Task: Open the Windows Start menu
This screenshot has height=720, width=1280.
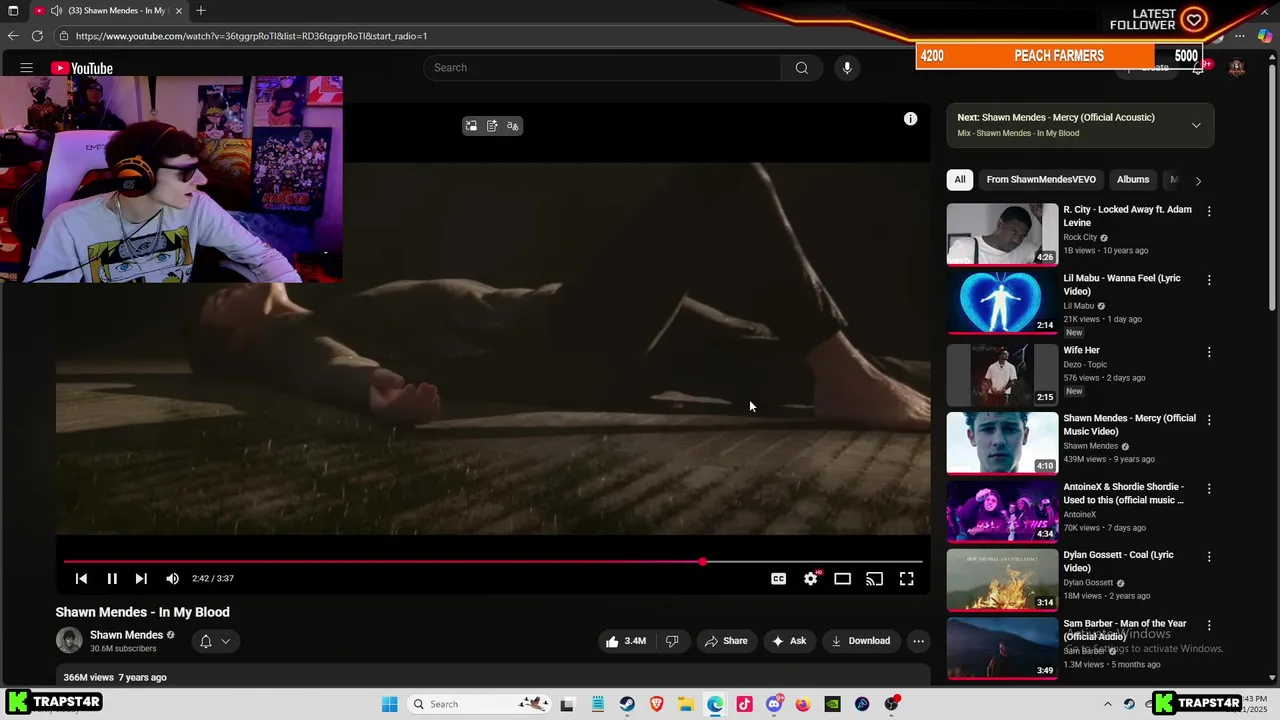Action: pyautogui.click(x=389, y=704)
